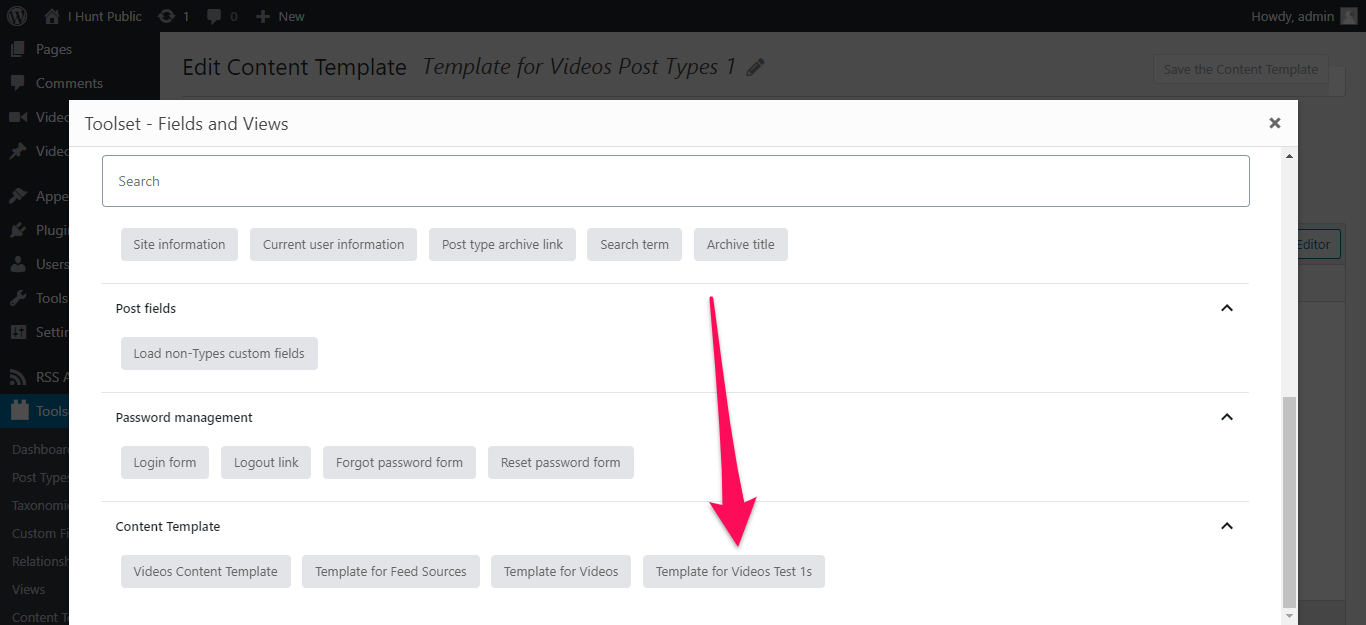
Task: Click Howdy, admin account link
Action: (1304, 16)
